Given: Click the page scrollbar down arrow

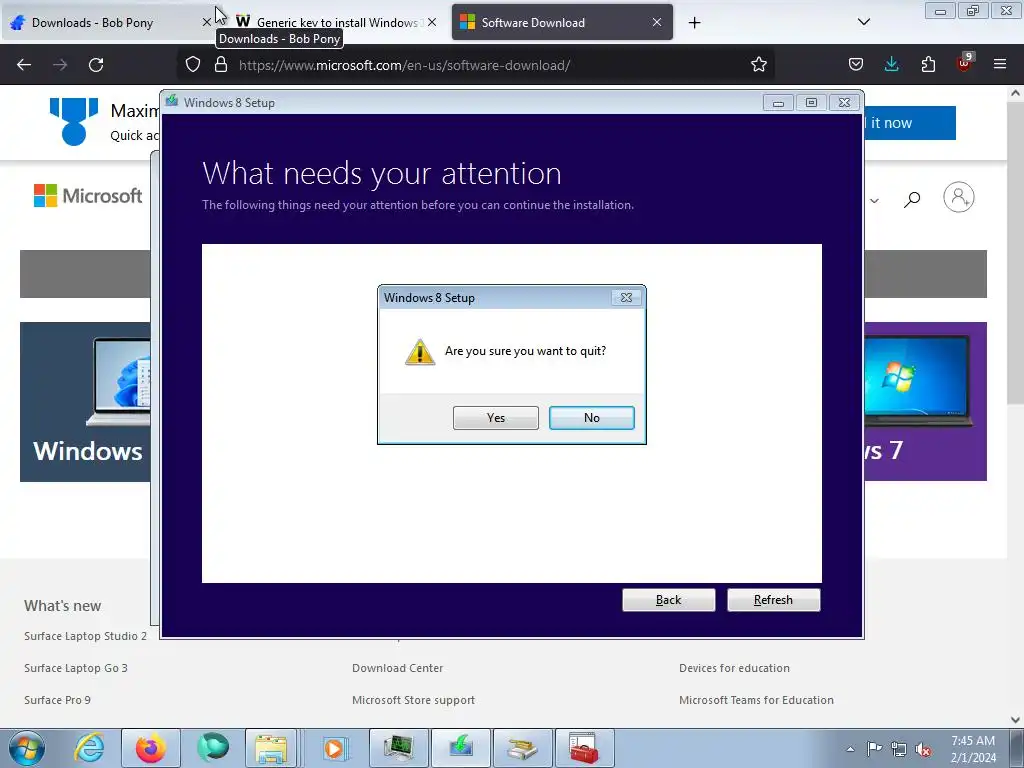Looking at the screenshot, I should pos(1016,720).
